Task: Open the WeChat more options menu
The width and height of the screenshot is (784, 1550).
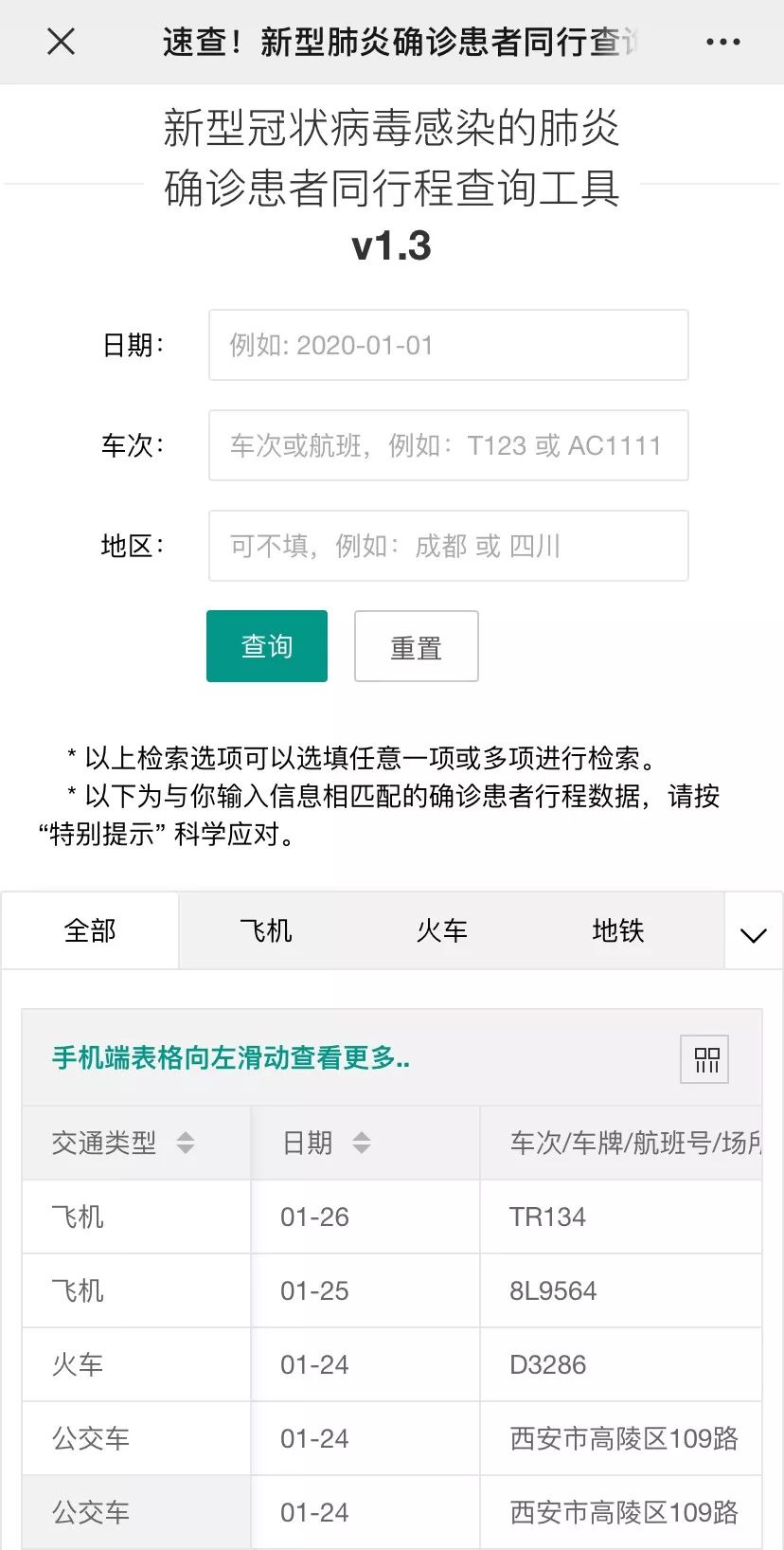Action: click(x=723, y=41)
